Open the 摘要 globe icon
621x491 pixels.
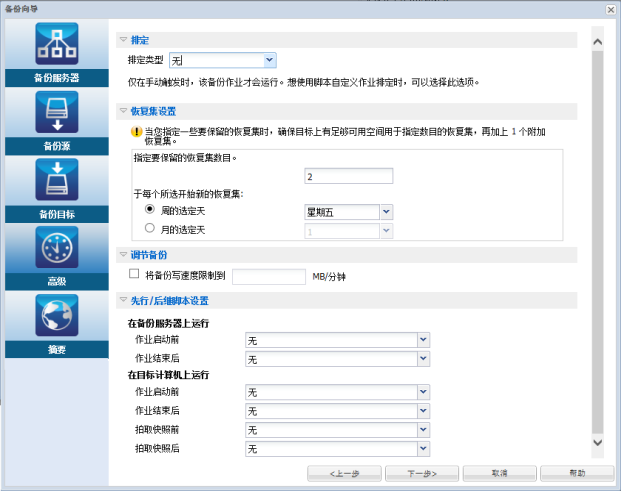point(57,316)
